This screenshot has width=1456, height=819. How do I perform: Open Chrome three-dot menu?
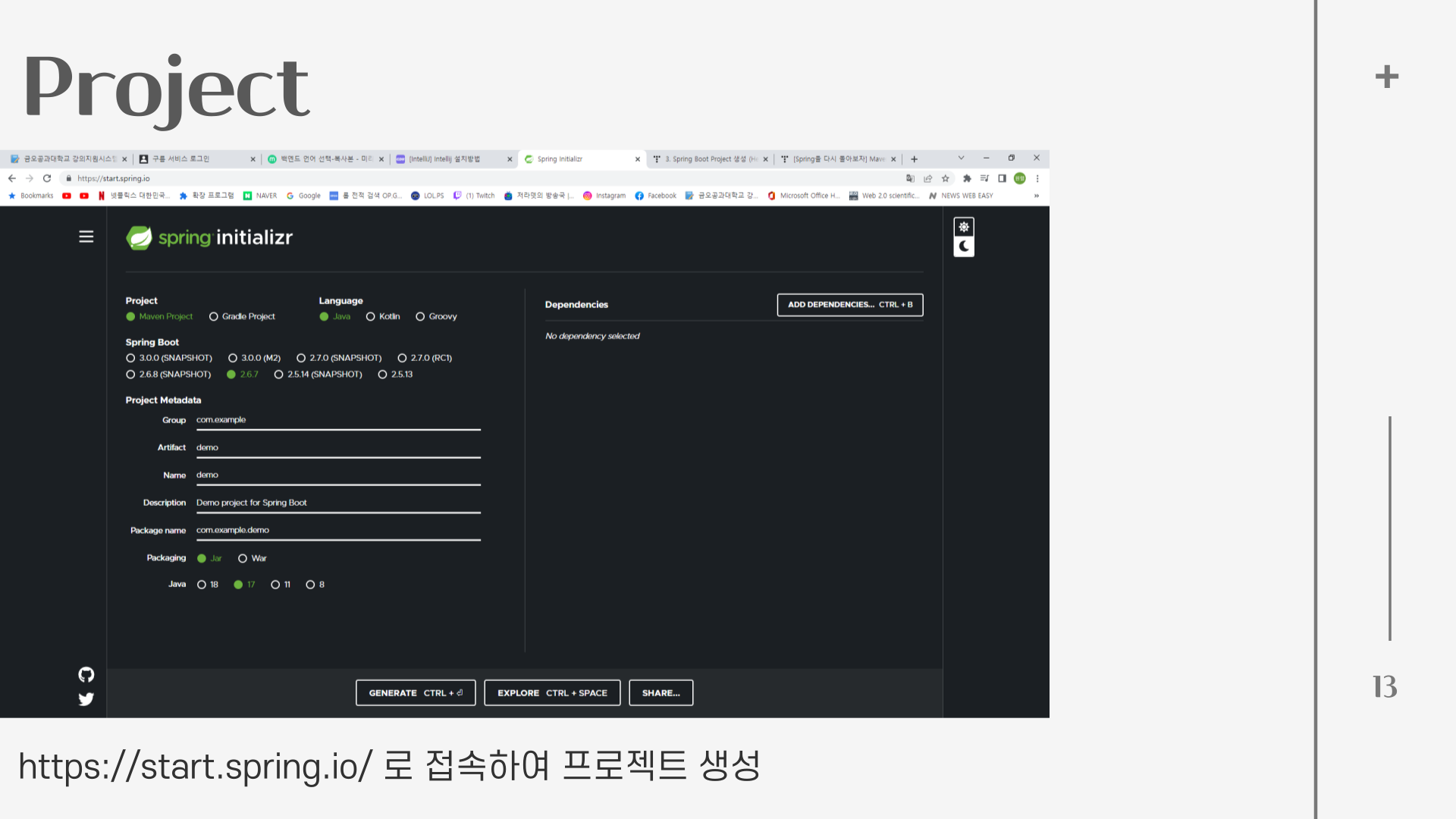click(x=1037, y=178)
